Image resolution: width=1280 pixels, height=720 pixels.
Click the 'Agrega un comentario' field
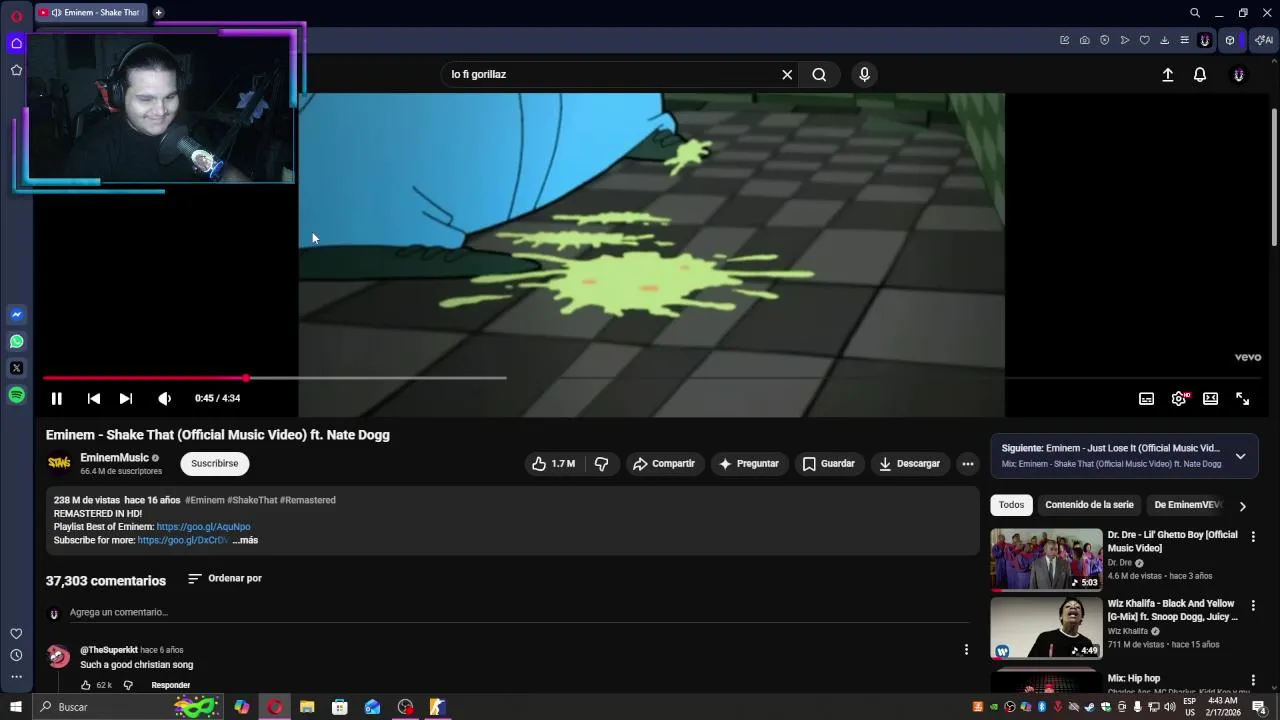click(519, 612)
